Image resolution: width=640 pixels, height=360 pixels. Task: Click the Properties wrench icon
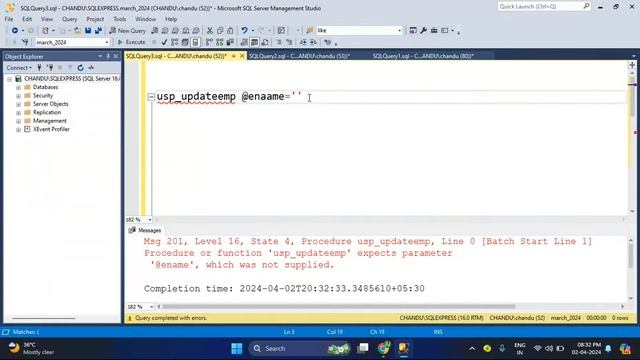423,31
